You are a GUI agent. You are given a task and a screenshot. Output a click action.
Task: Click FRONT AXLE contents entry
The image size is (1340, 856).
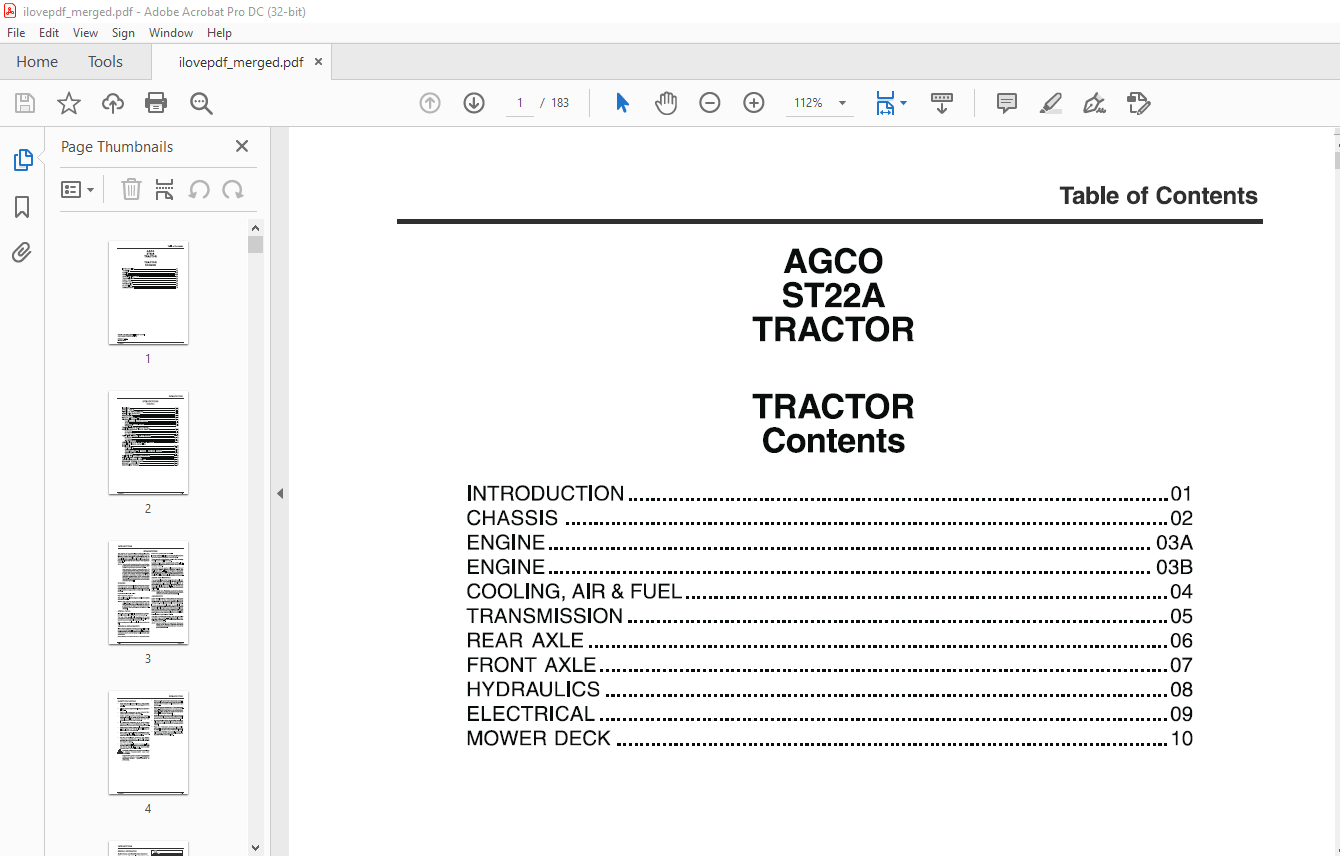tap(829, 665)
